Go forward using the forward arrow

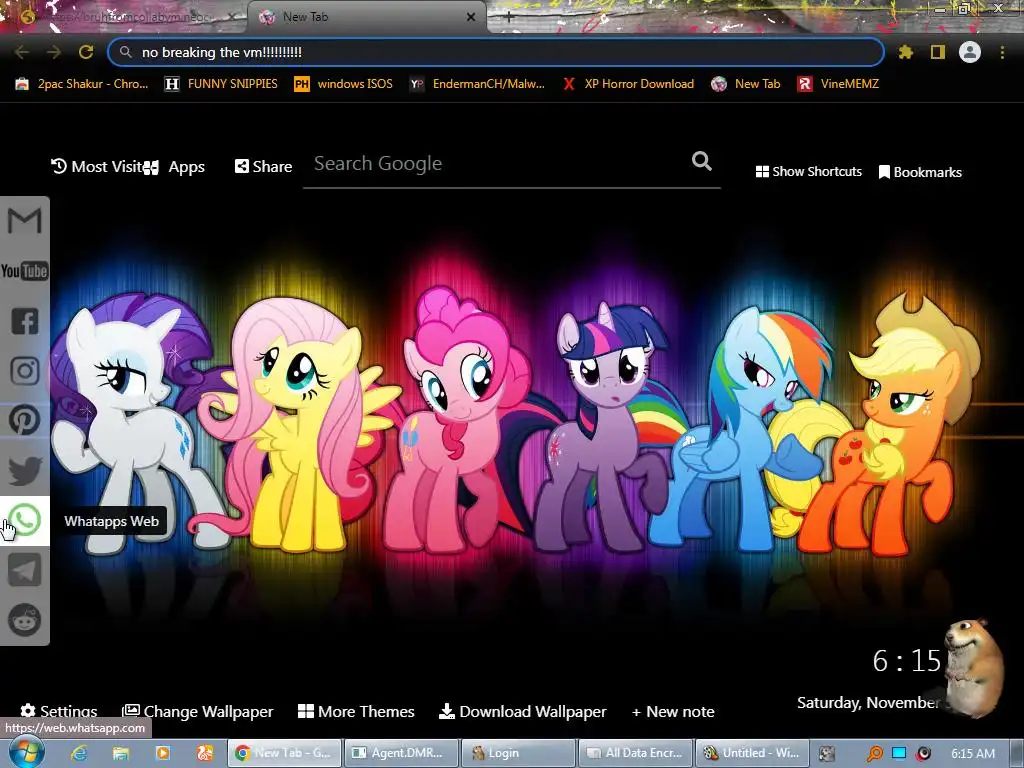tap(54, 52)
